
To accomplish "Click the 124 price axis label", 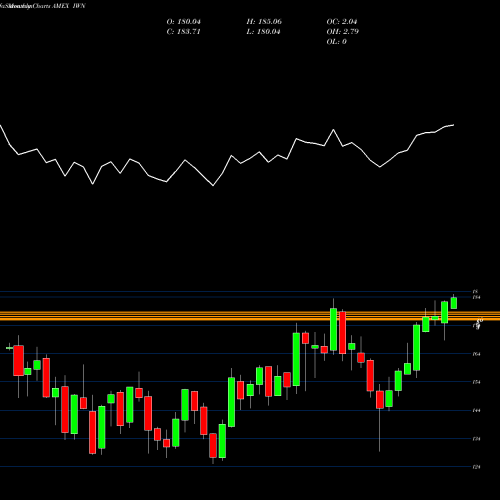I will pyautogui.click(x=477, y=467).
